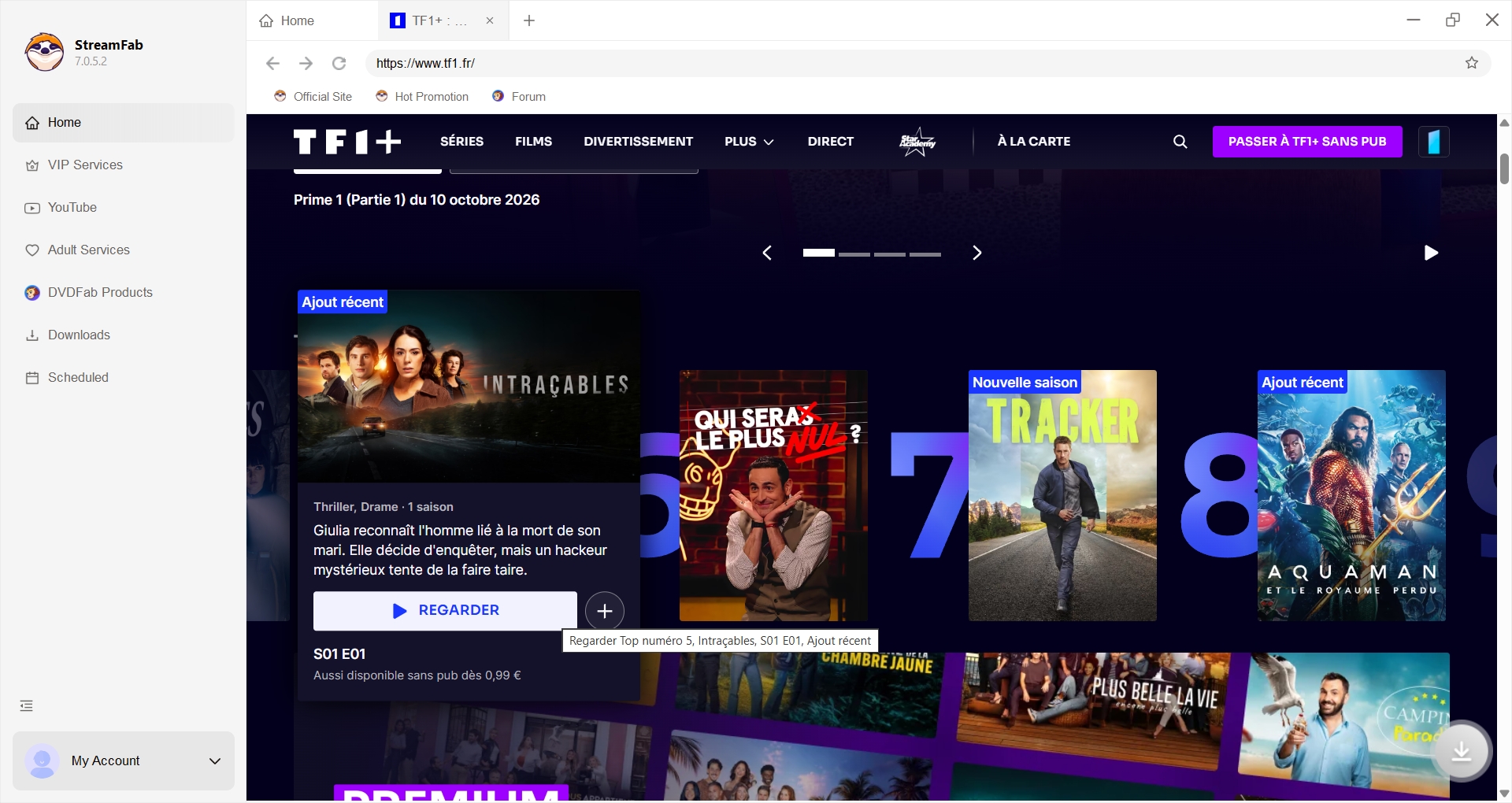Screen dimensions: 1512x803
Task: Open the SÉRIES menu
Action: [x=461, y=142]
